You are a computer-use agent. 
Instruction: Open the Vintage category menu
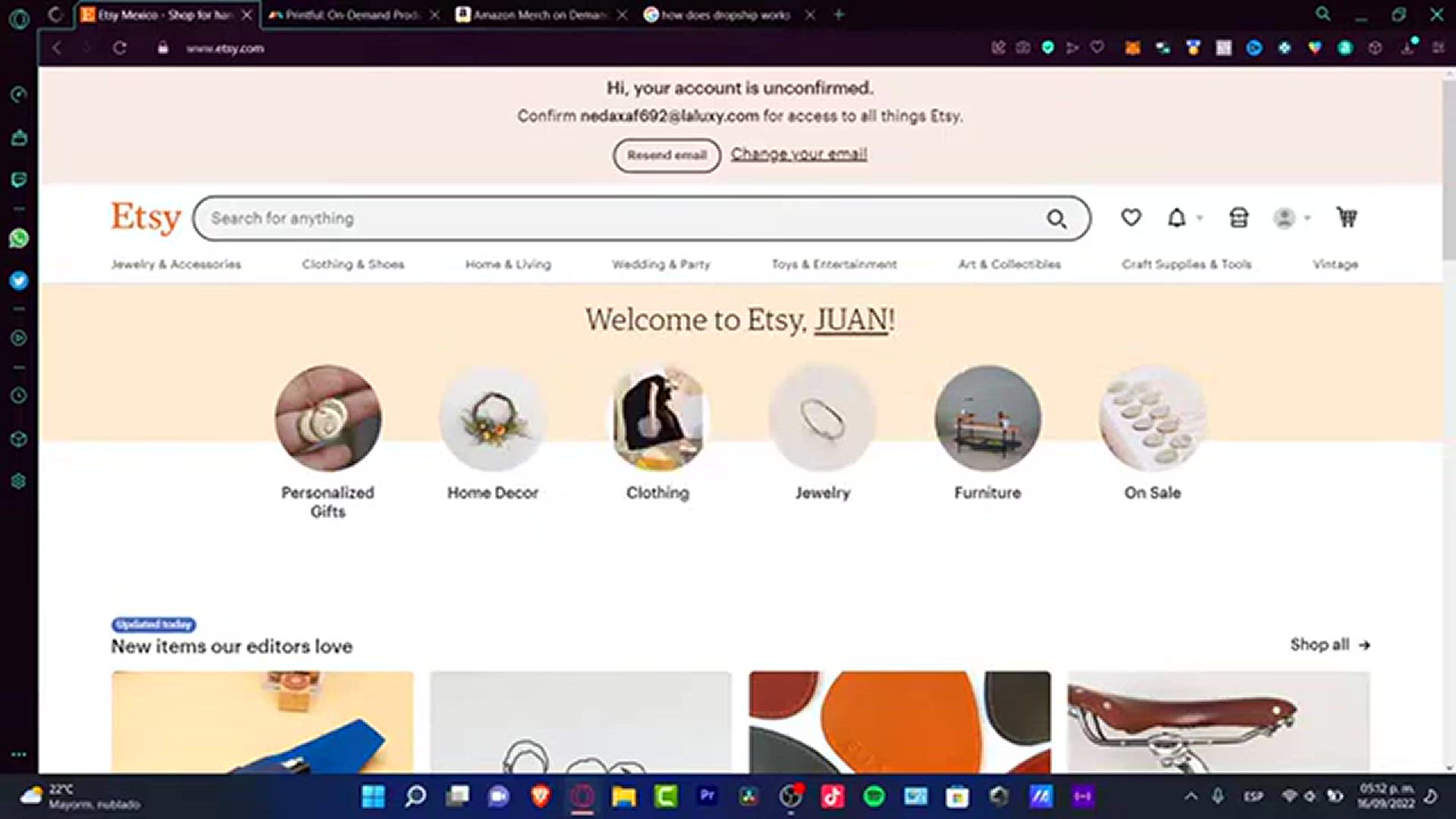1335,264
